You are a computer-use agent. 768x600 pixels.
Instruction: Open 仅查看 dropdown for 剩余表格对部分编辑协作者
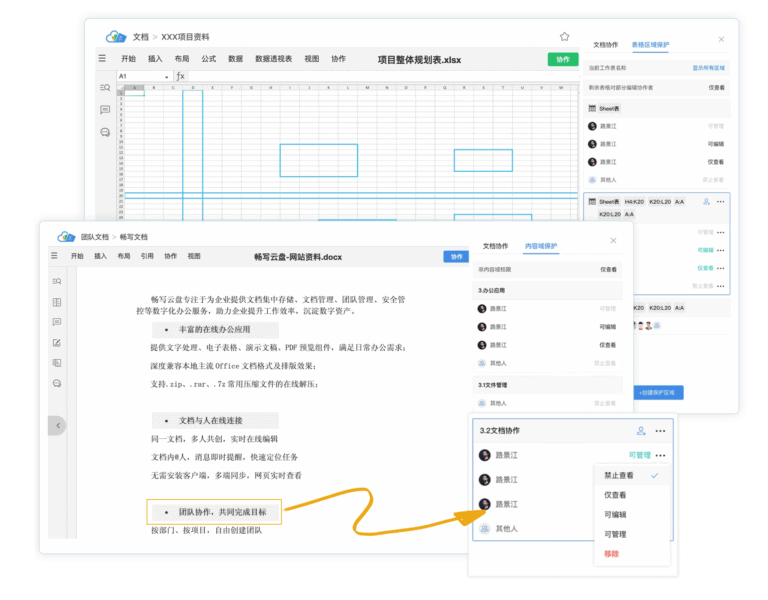click(x=716, y=88)
